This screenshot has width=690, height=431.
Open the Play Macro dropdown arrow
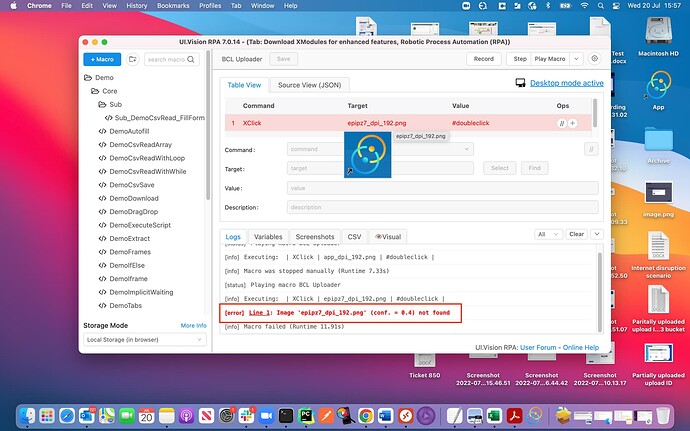576,59
